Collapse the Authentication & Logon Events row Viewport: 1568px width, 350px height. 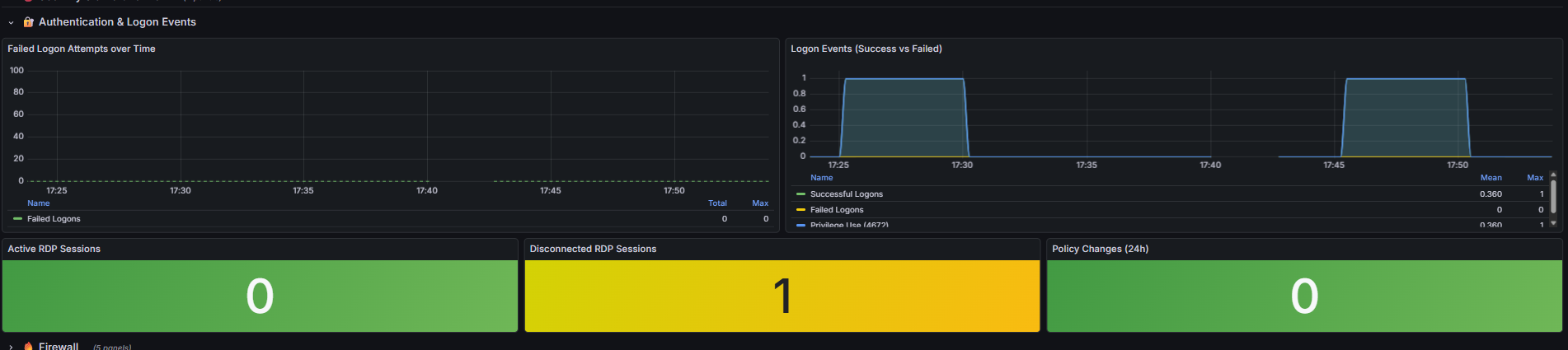point(11,23)
